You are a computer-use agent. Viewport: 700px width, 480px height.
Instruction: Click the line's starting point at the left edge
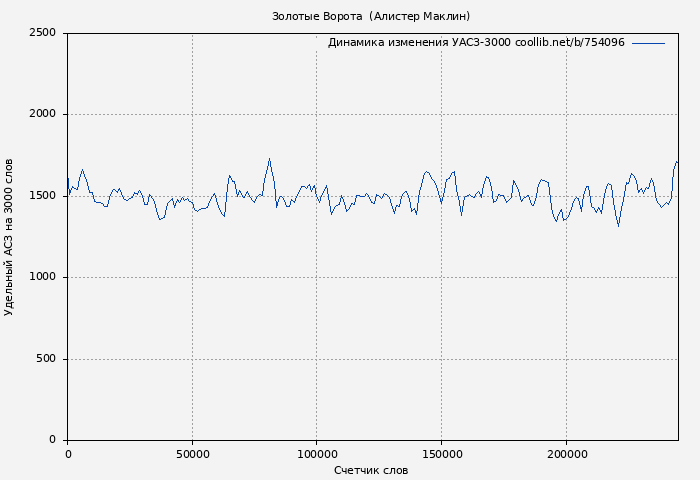pyautogui.click(x=68, y=179)
